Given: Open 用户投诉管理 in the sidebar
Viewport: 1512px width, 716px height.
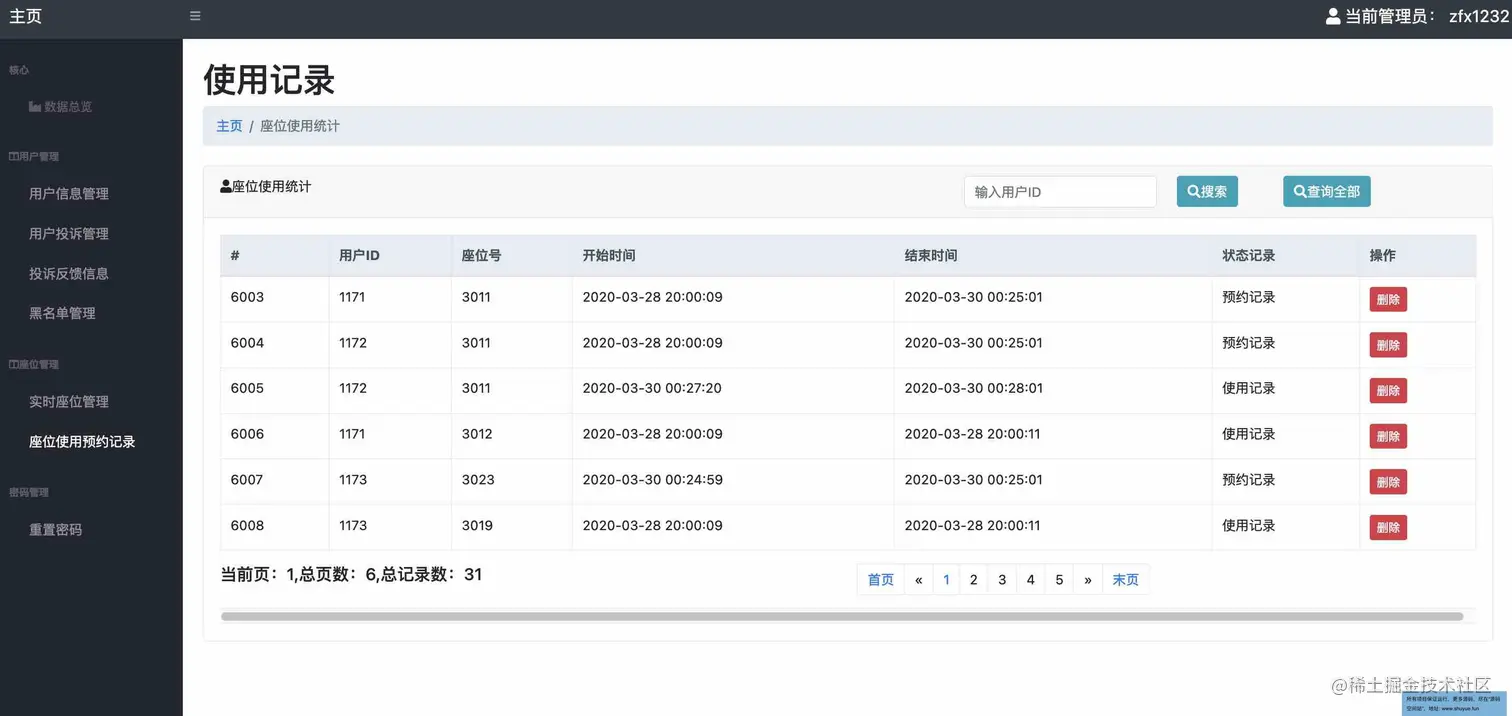Looking at the screenshot, I should click(x=69, y=234).
